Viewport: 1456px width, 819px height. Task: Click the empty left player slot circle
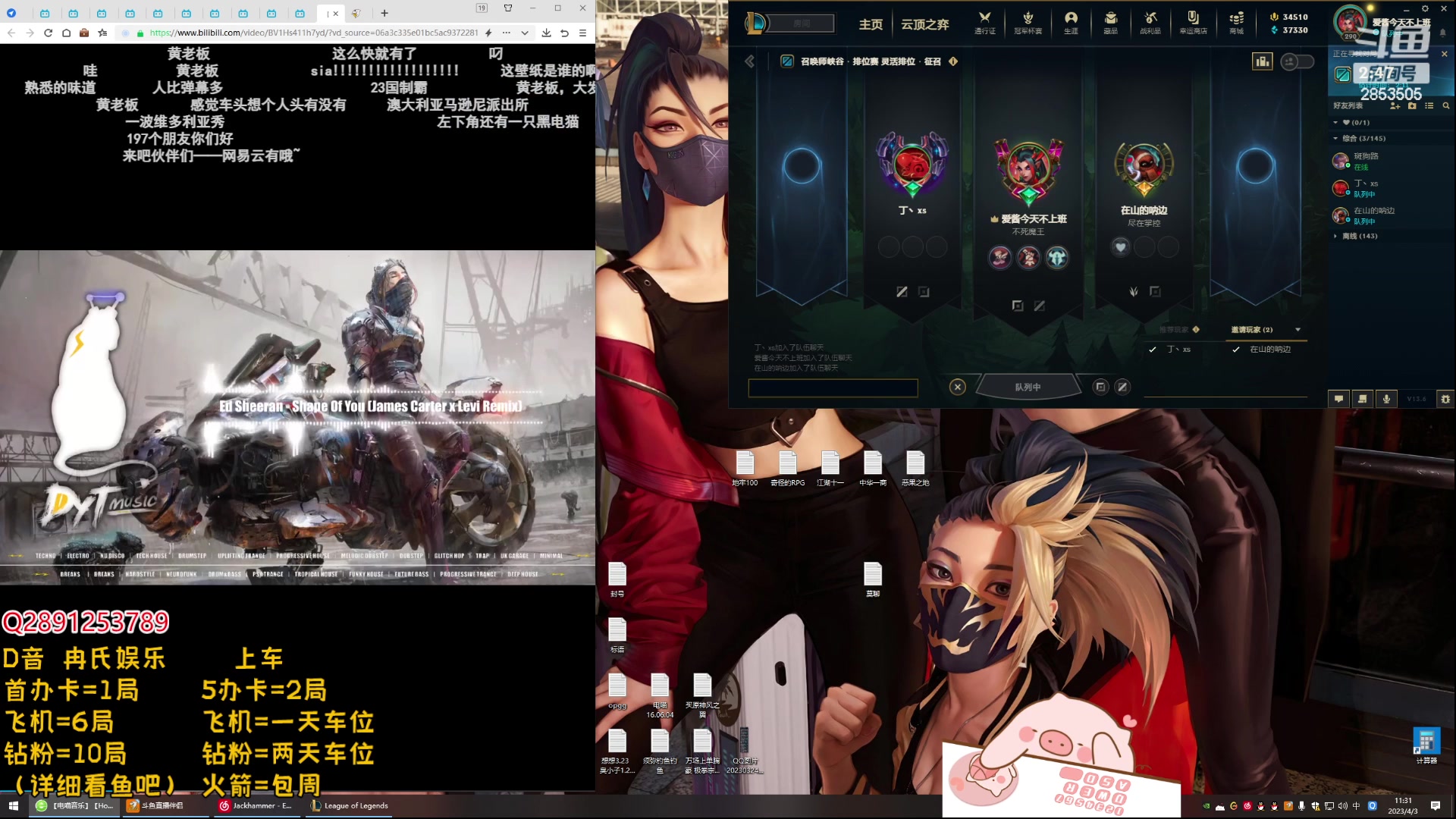[x=802, y=165]
